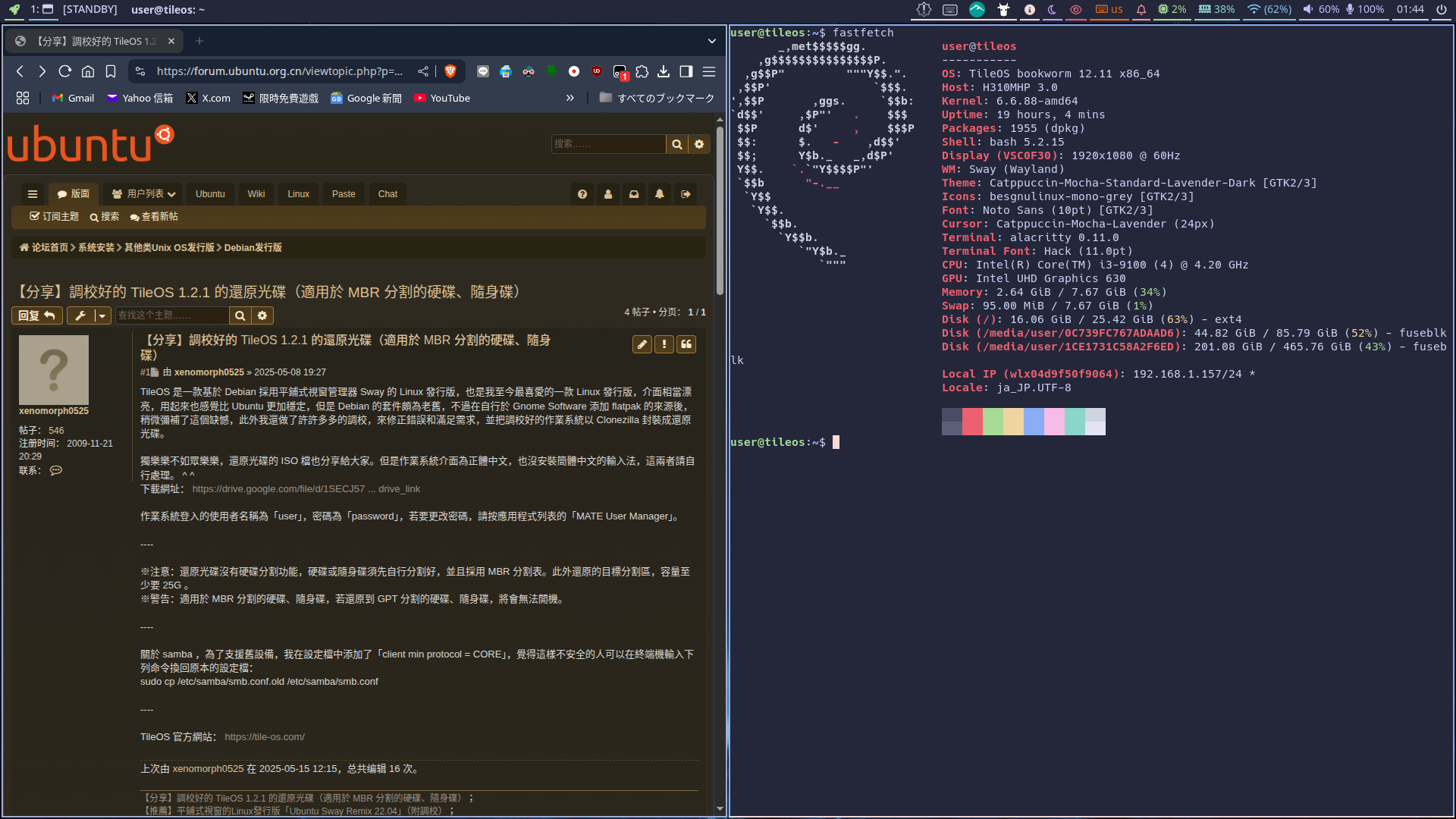Open the printer extension icon
The image size is (1456, 819).
506,71
